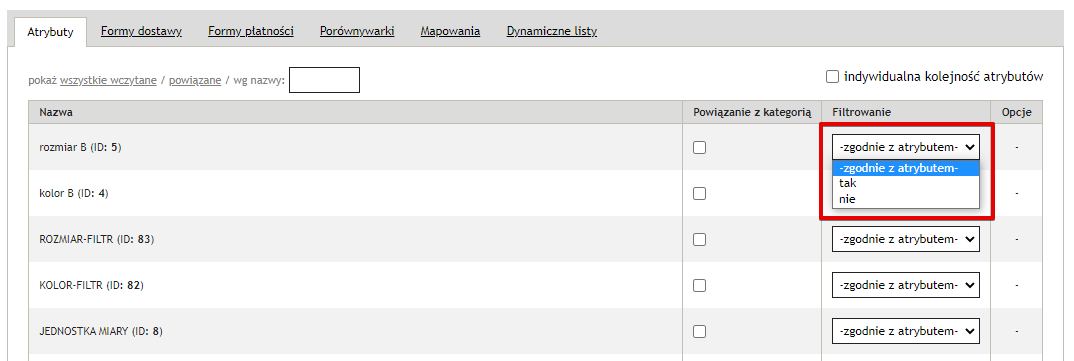Tick category link checkbox for rozmiar B
1074x361 pixels.
699,147
